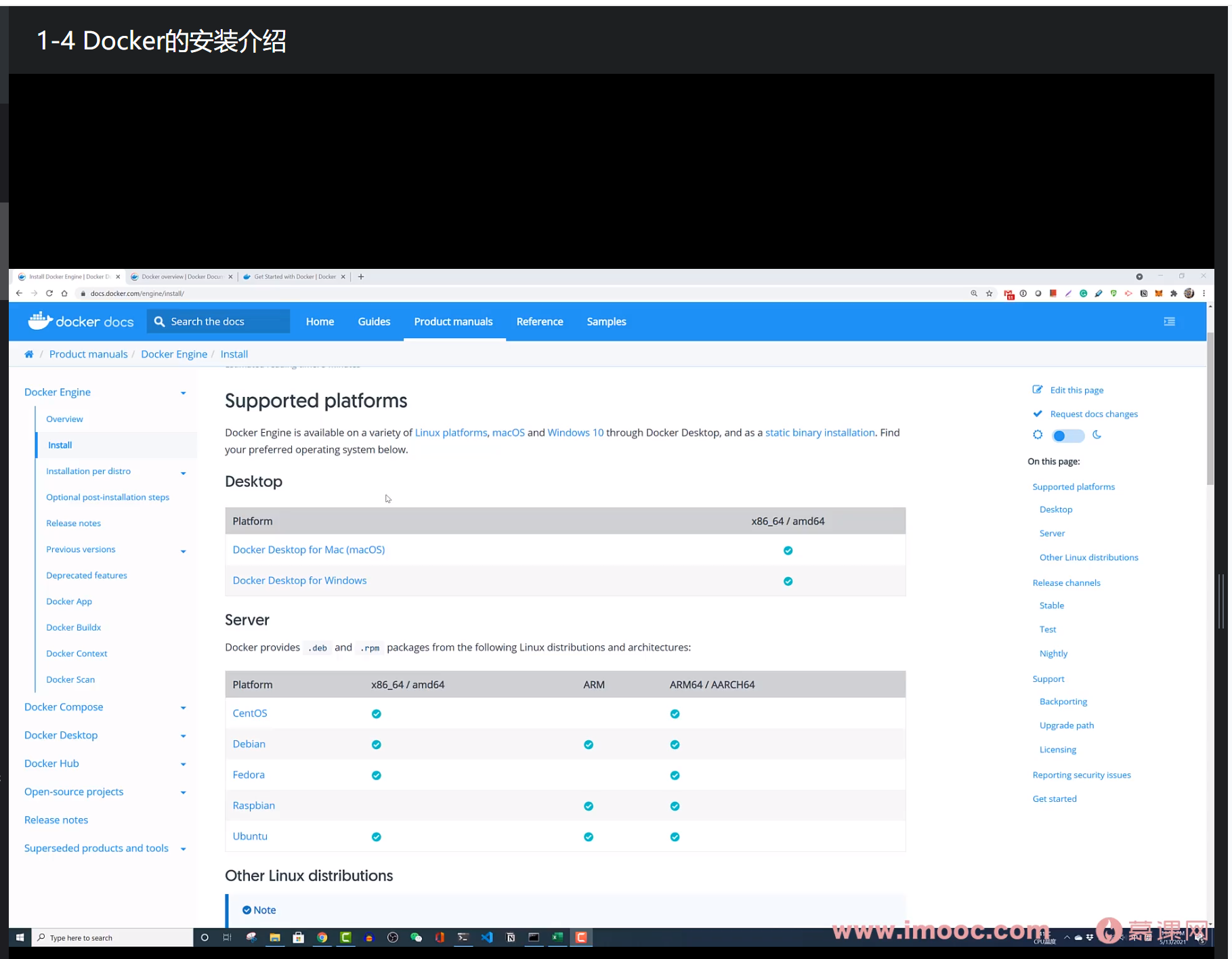Open the Reference nav item

tap(540, 322)
